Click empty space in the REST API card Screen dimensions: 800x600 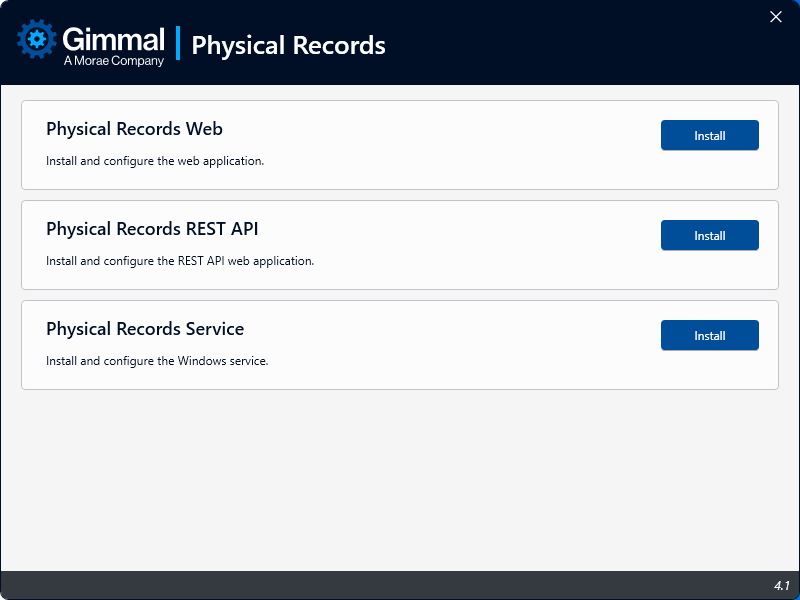450,245
